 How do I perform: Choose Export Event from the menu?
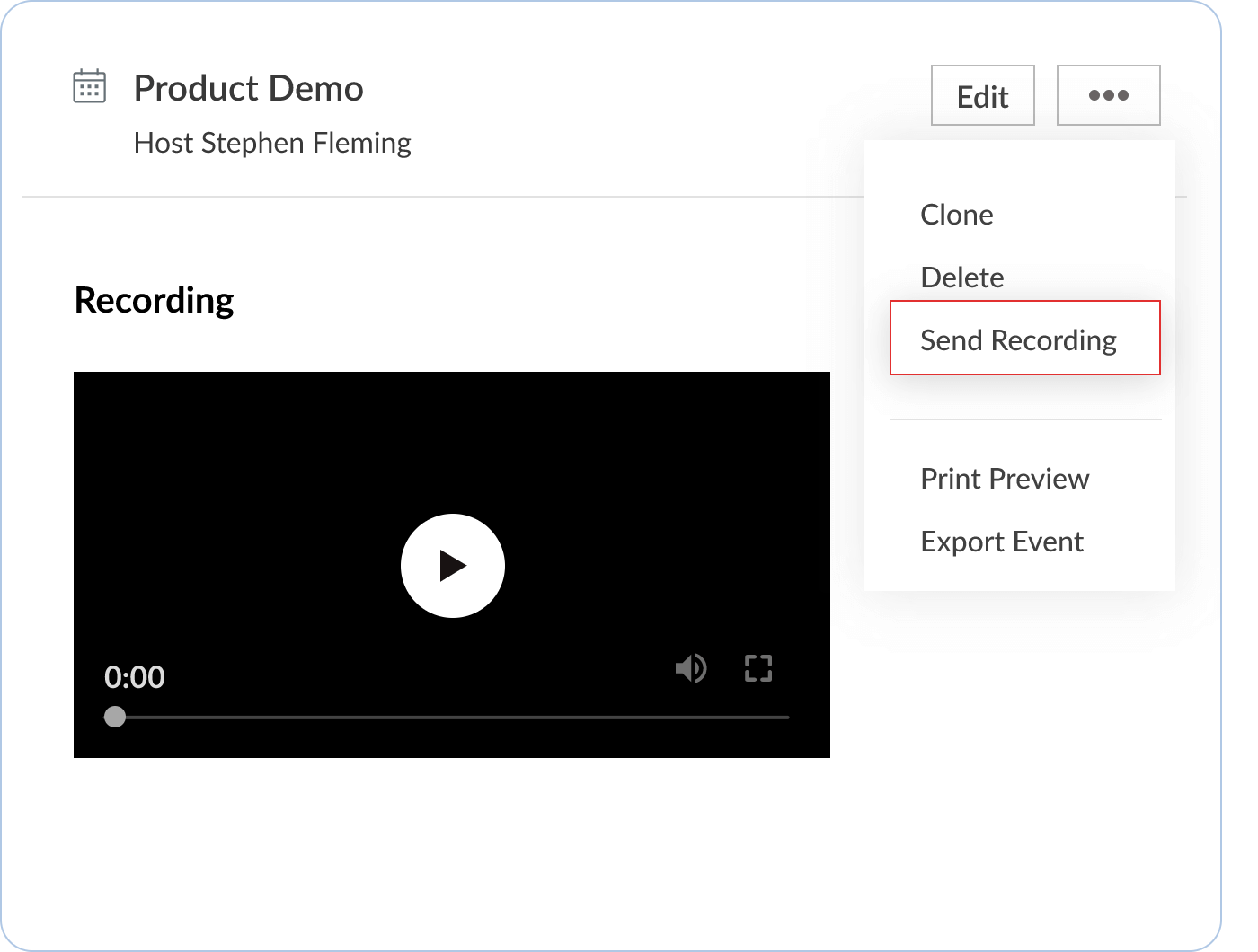(x=1001, y=542)
